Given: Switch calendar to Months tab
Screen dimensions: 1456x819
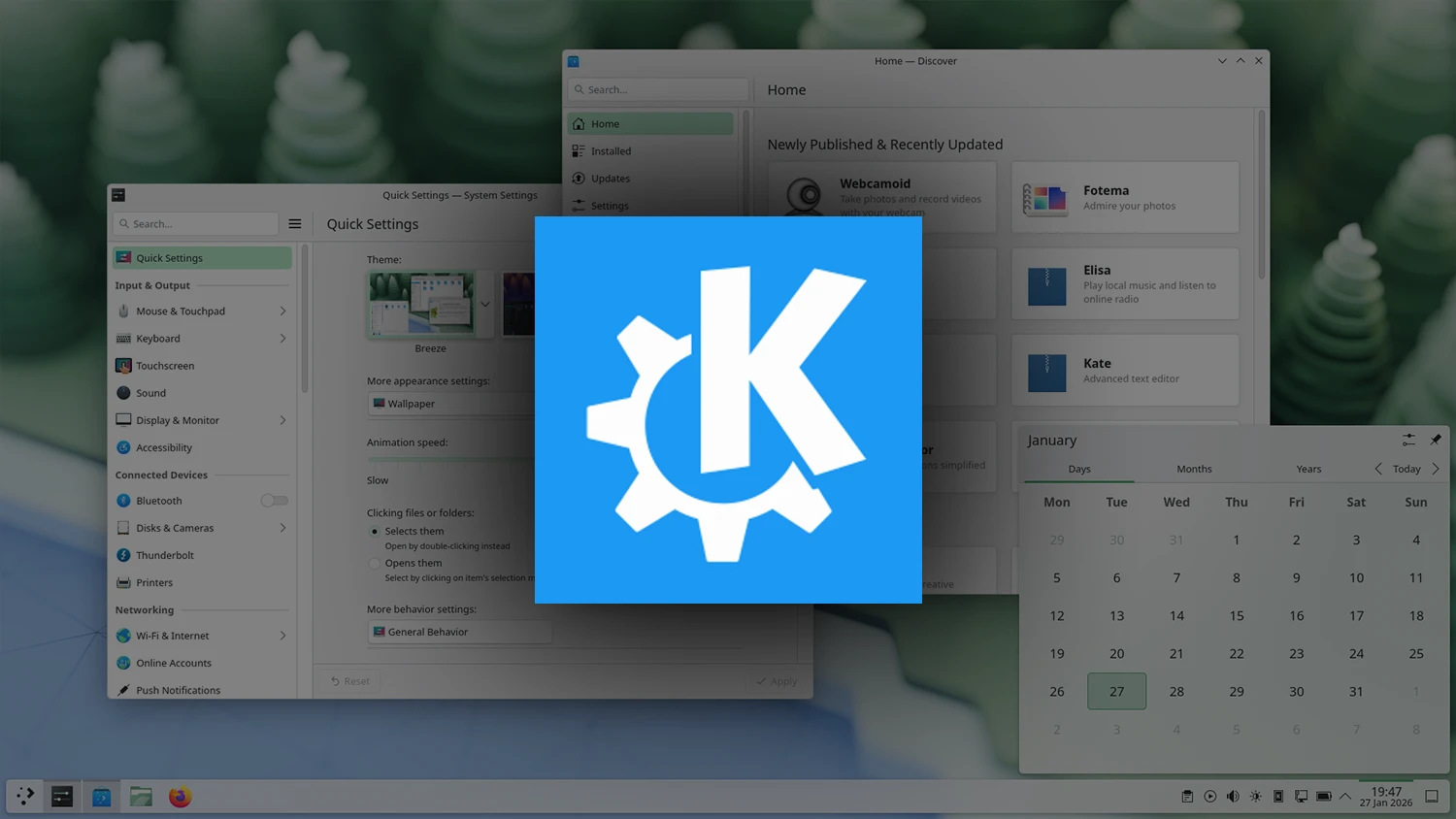Looking at the screenshot, I should (1194, 469).
